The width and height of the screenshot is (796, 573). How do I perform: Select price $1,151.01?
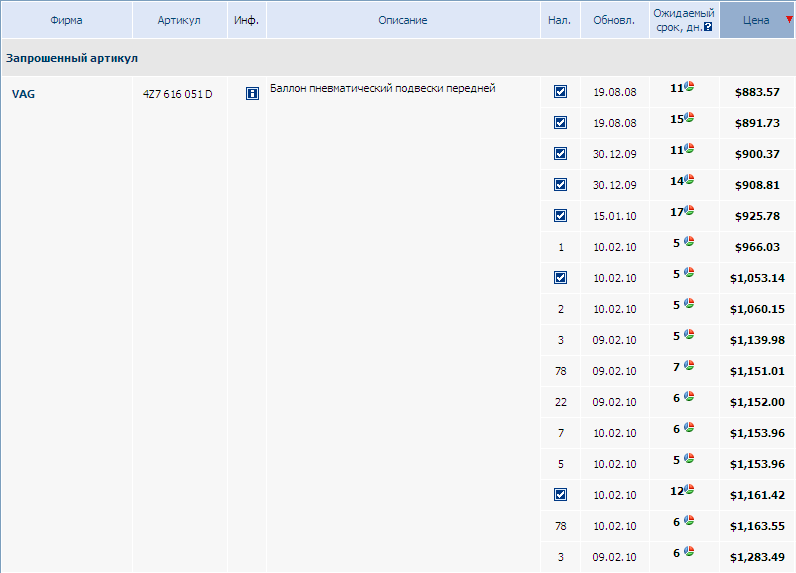click(x=757, y=370)
